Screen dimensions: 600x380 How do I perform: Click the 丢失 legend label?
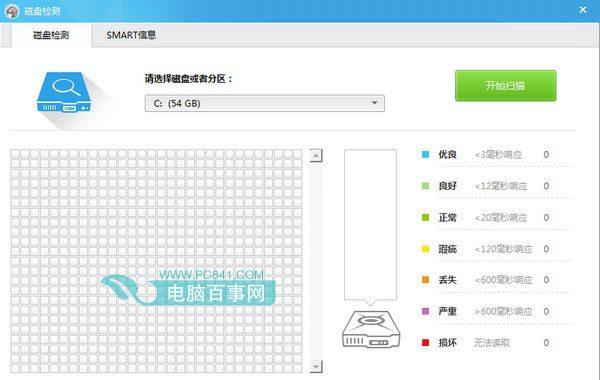[x=447, y=280]
